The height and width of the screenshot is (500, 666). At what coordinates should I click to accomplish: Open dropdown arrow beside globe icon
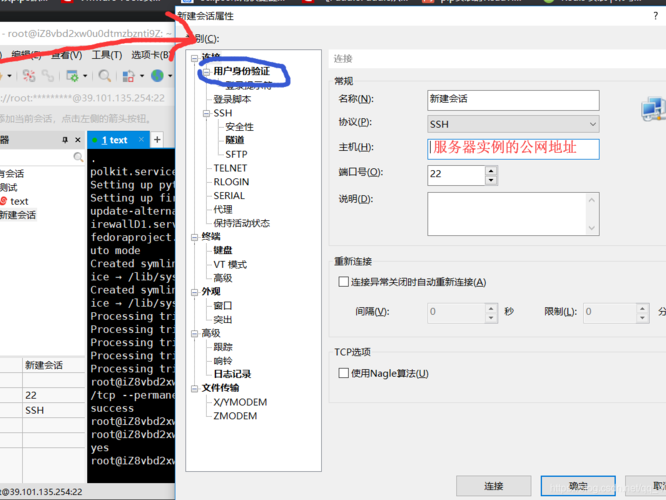click(170, 76)
